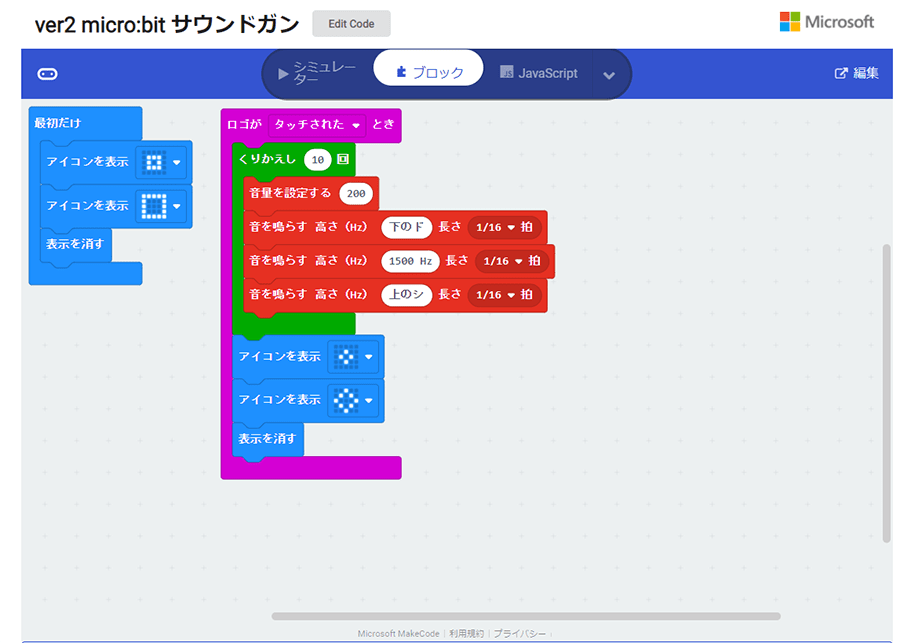Click the vertical scrollbar of the workspace
This screenshot has width=900, height=643.
tap(887, 393)
